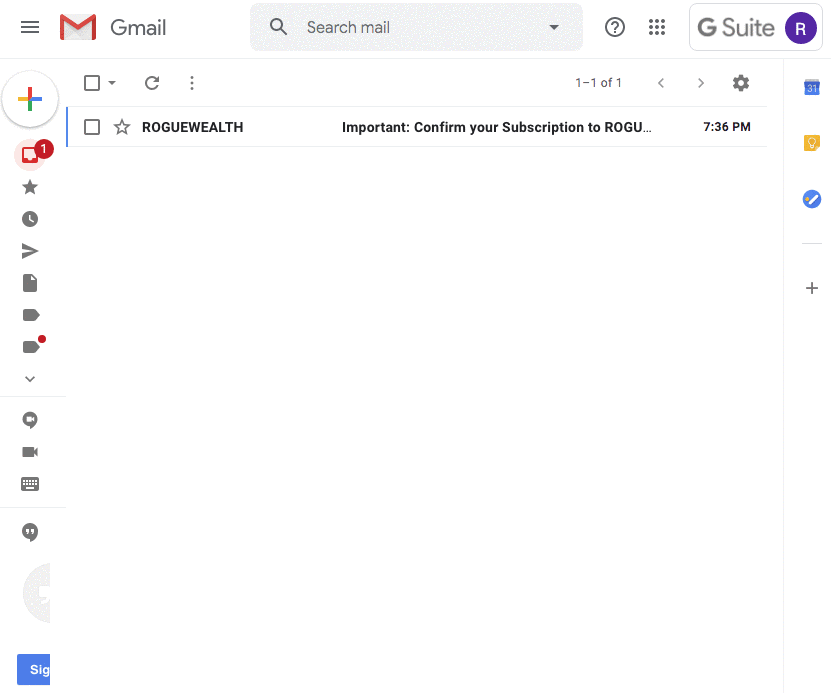Open Google Tasks side panel
831x693 pixels.
click(x=811, y=199)
